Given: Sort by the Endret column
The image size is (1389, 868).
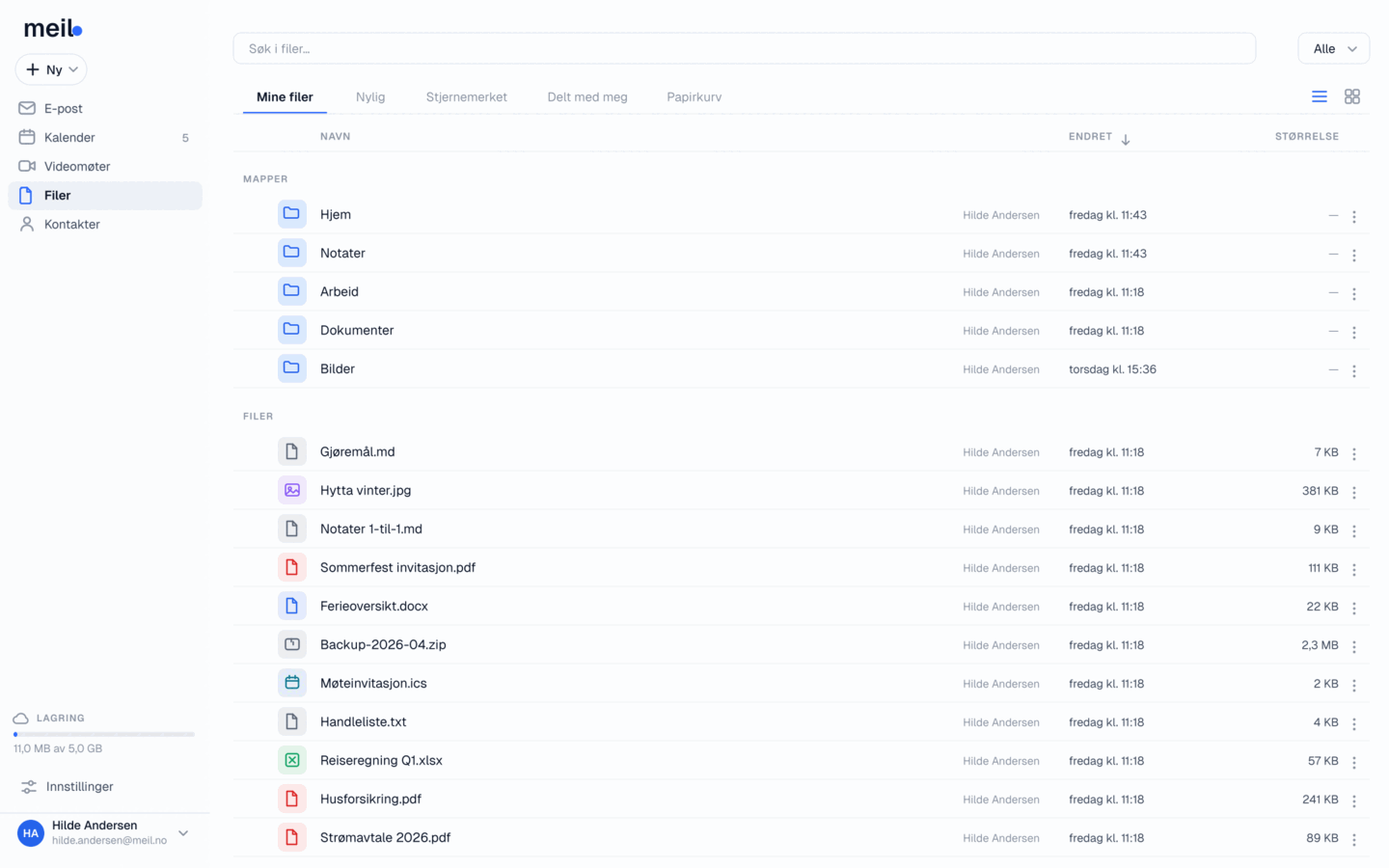Looking at the screenshot, I should (1099, 137).
